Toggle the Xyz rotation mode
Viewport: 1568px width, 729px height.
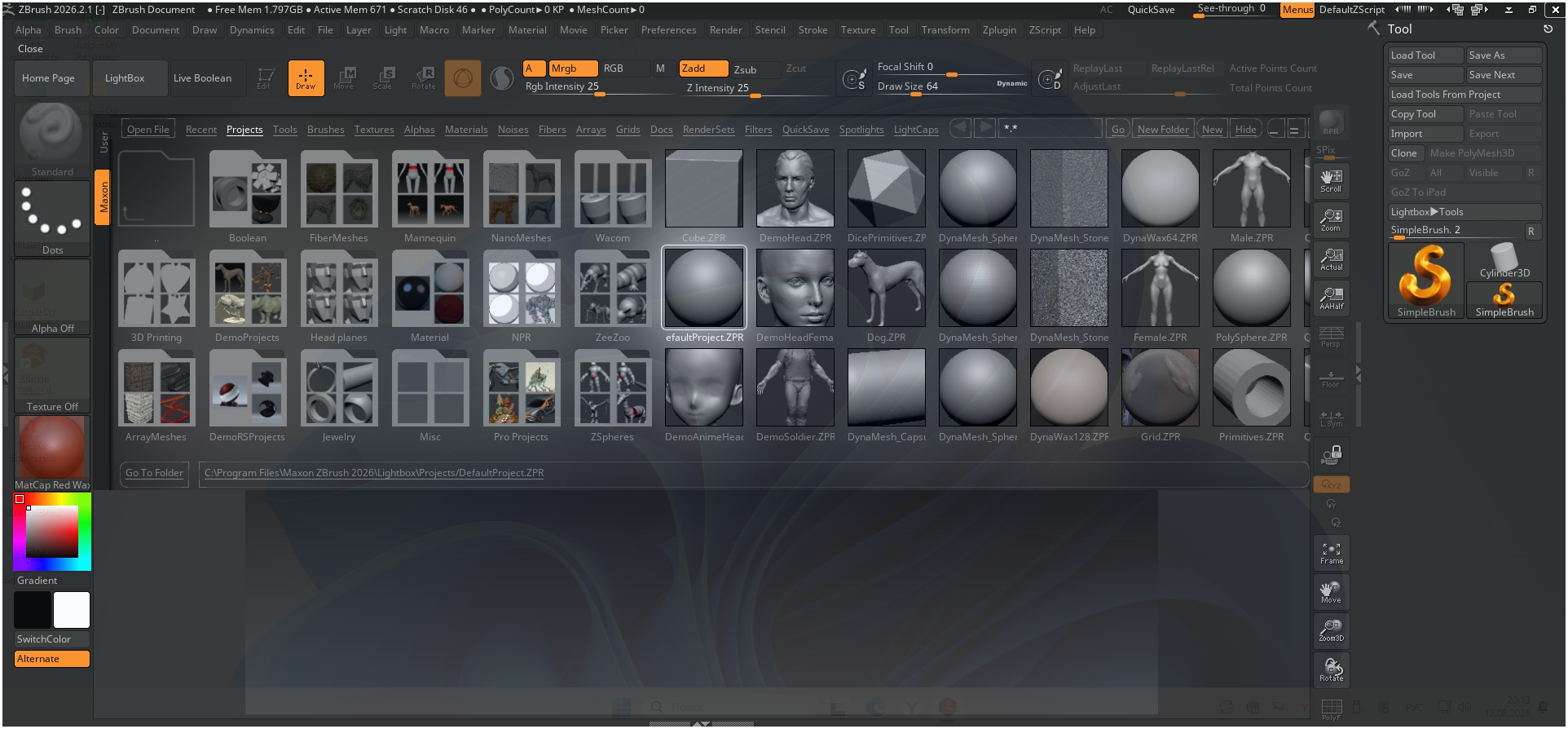(x=1331, y=484)
